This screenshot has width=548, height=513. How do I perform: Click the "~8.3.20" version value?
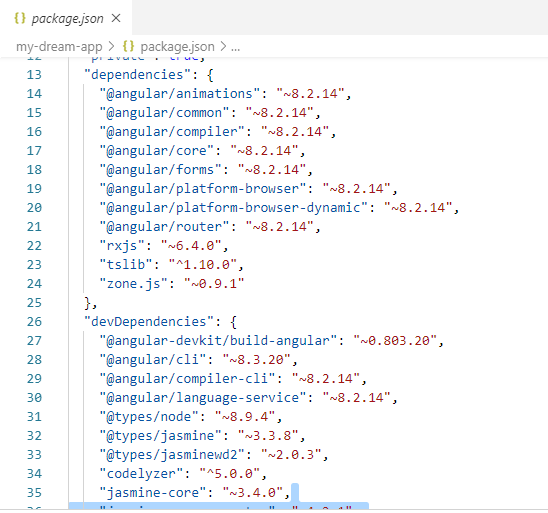click(257, 360)
